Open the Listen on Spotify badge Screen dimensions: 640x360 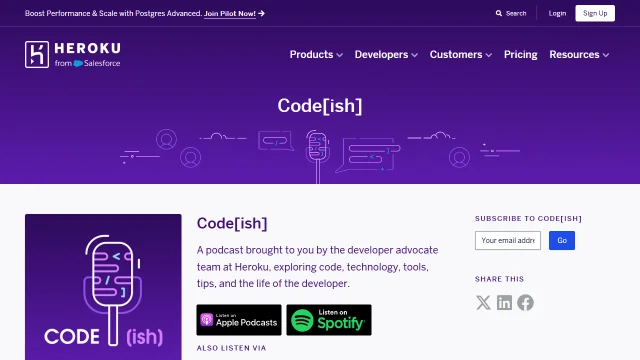(329, 320)
